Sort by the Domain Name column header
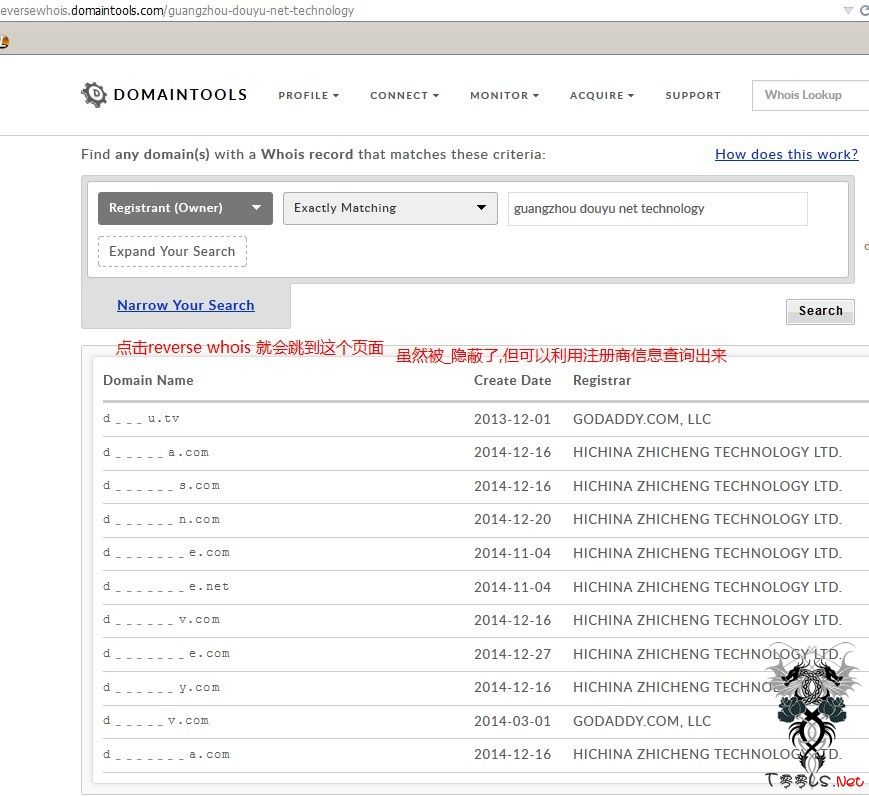Image resolution: width=869 pixels, height=796 pixels. pyautogui.click(x=148, y=380)
